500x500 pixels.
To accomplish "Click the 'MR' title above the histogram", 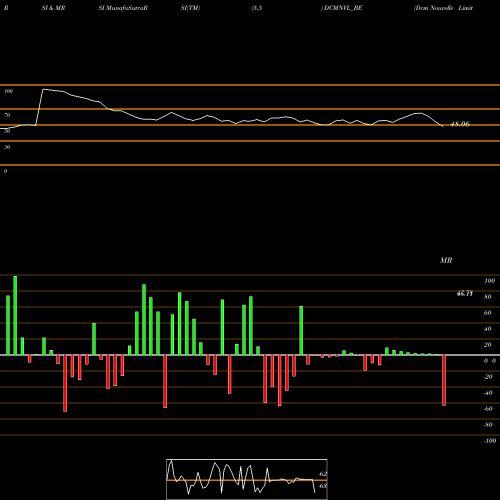I will (x=446, y=260).
